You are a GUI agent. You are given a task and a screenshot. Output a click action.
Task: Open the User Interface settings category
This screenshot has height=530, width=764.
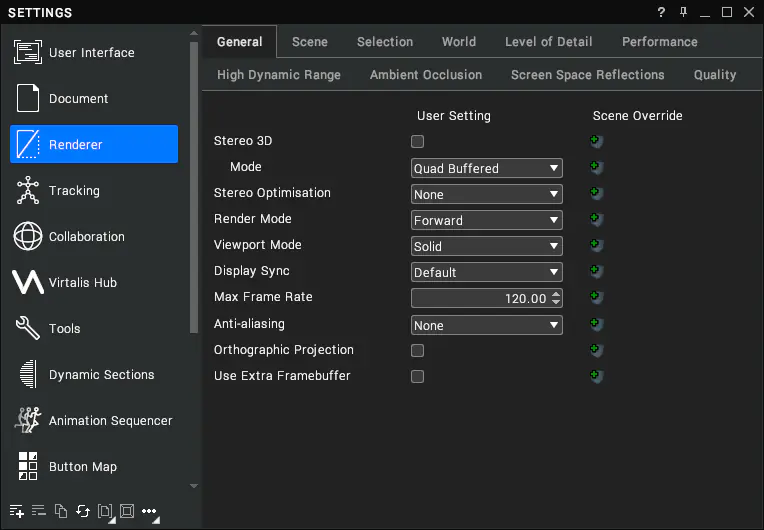pyautogui.click(x=94, y=53)
